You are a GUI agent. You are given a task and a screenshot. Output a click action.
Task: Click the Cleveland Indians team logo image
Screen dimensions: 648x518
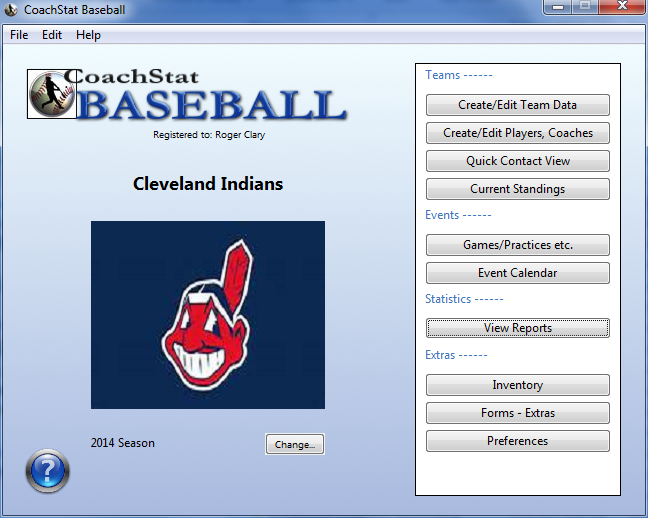[208, 315]
